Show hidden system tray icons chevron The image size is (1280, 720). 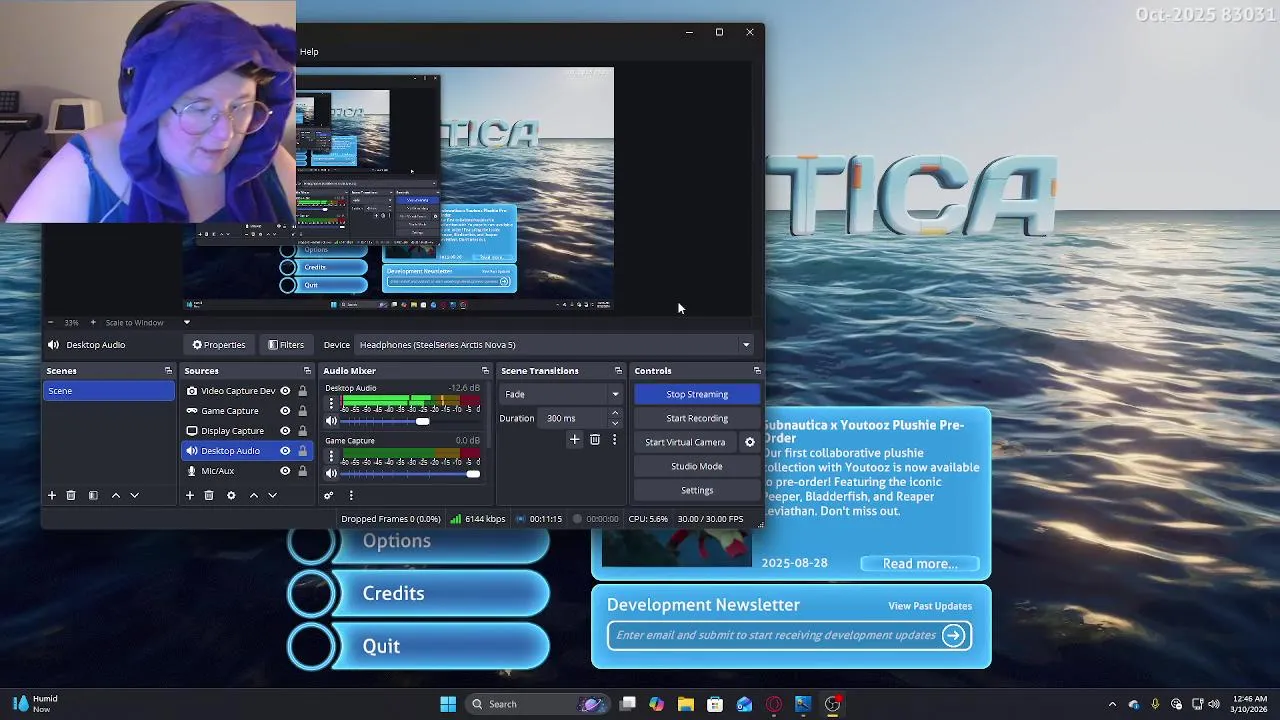[1112, 704]
